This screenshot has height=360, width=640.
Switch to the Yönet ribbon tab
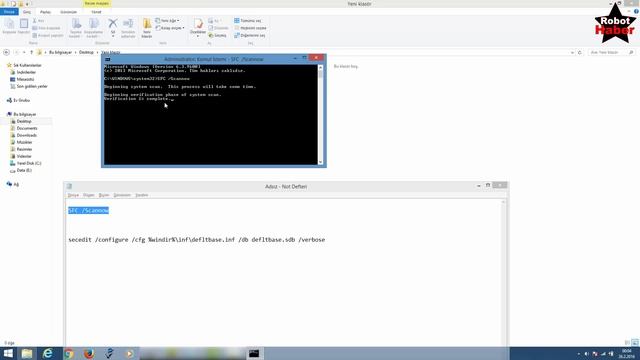click(x=96, y=12)
